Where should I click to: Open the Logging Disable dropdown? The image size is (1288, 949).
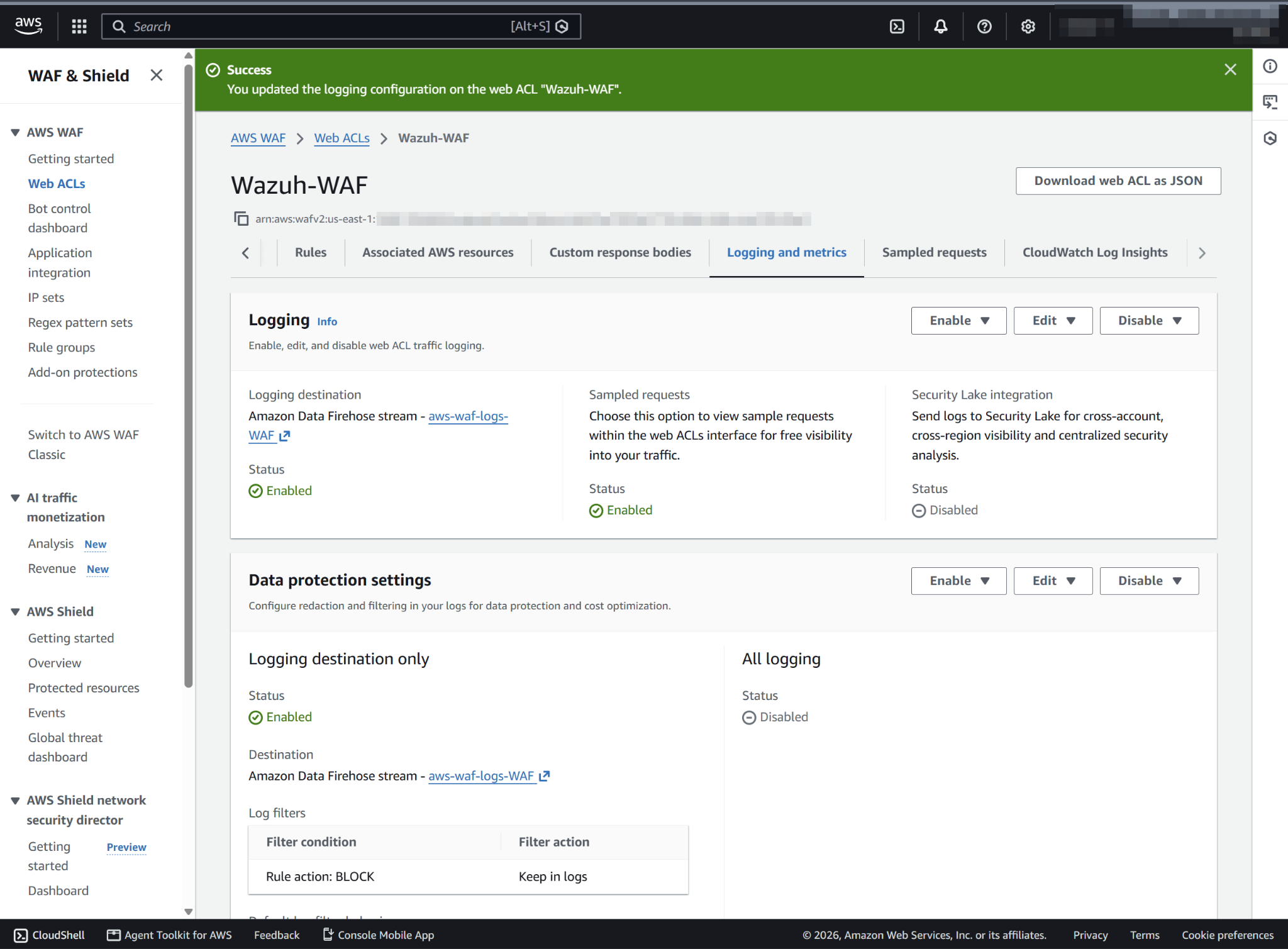click(1149, 321)
